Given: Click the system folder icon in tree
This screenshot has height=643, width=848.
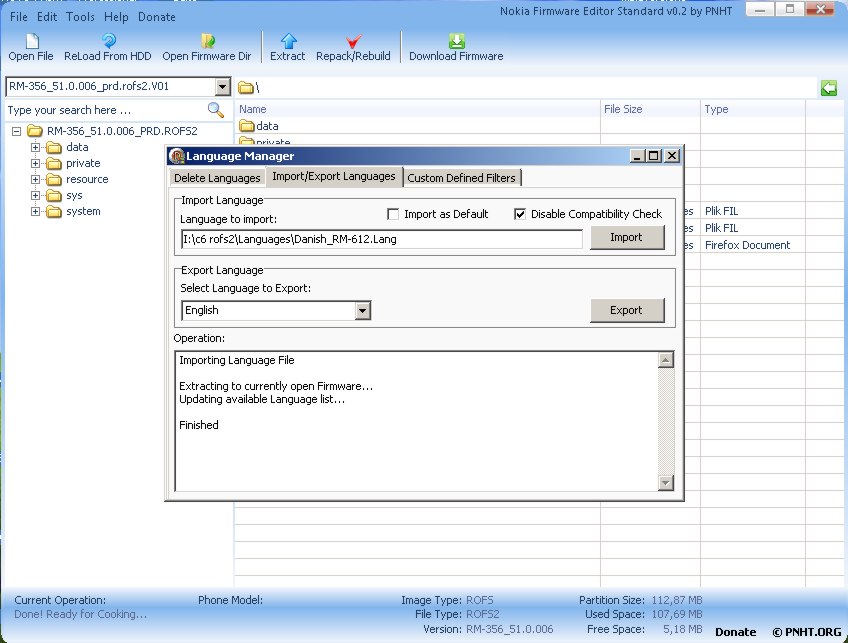Looking at the screenshot, I should pos(54,211).
